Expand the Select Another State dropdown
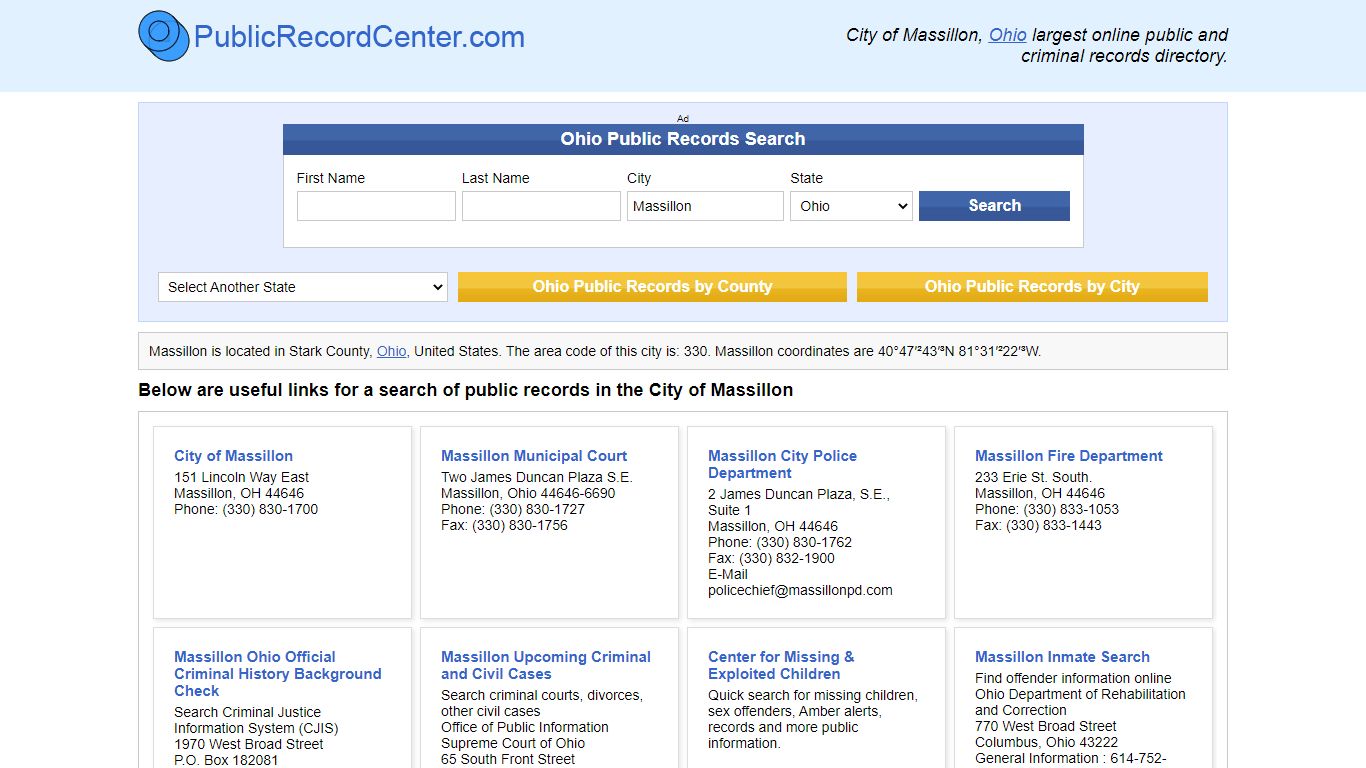1366x768 pixels. [x=303, y=287]
